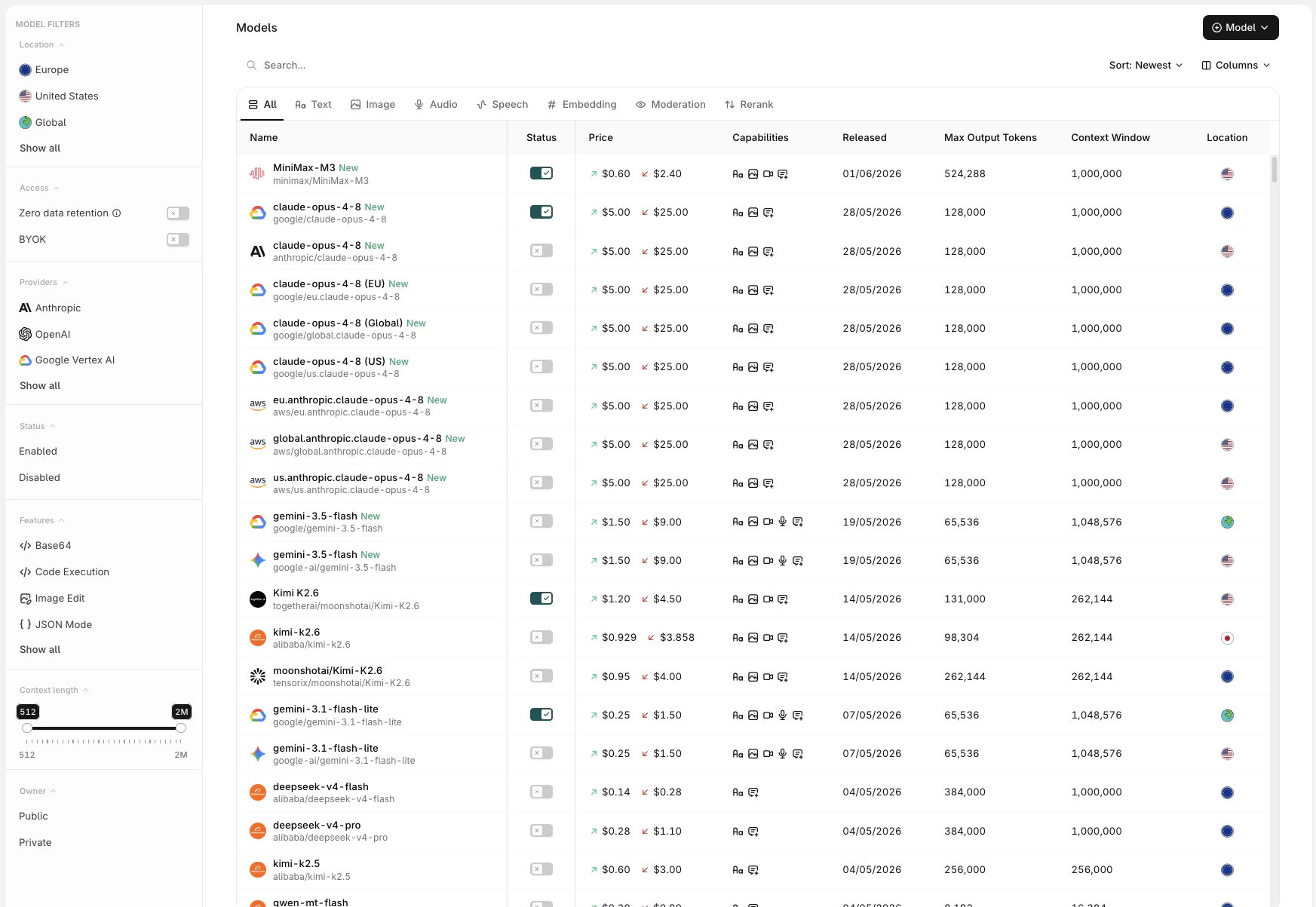Collapse the Providers filter section

coord(44,283)
